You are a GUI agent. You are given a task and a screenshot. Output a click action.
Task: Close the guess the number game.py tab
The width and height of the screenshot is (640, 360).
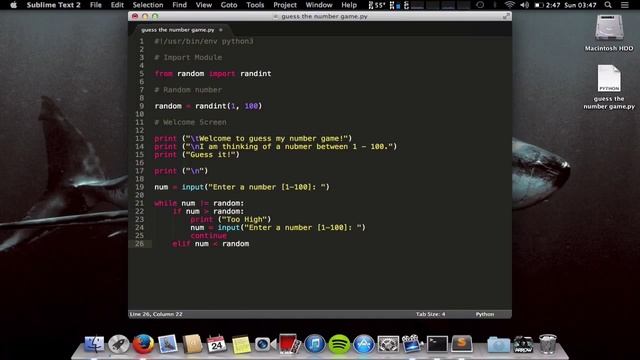click(221, 30)
